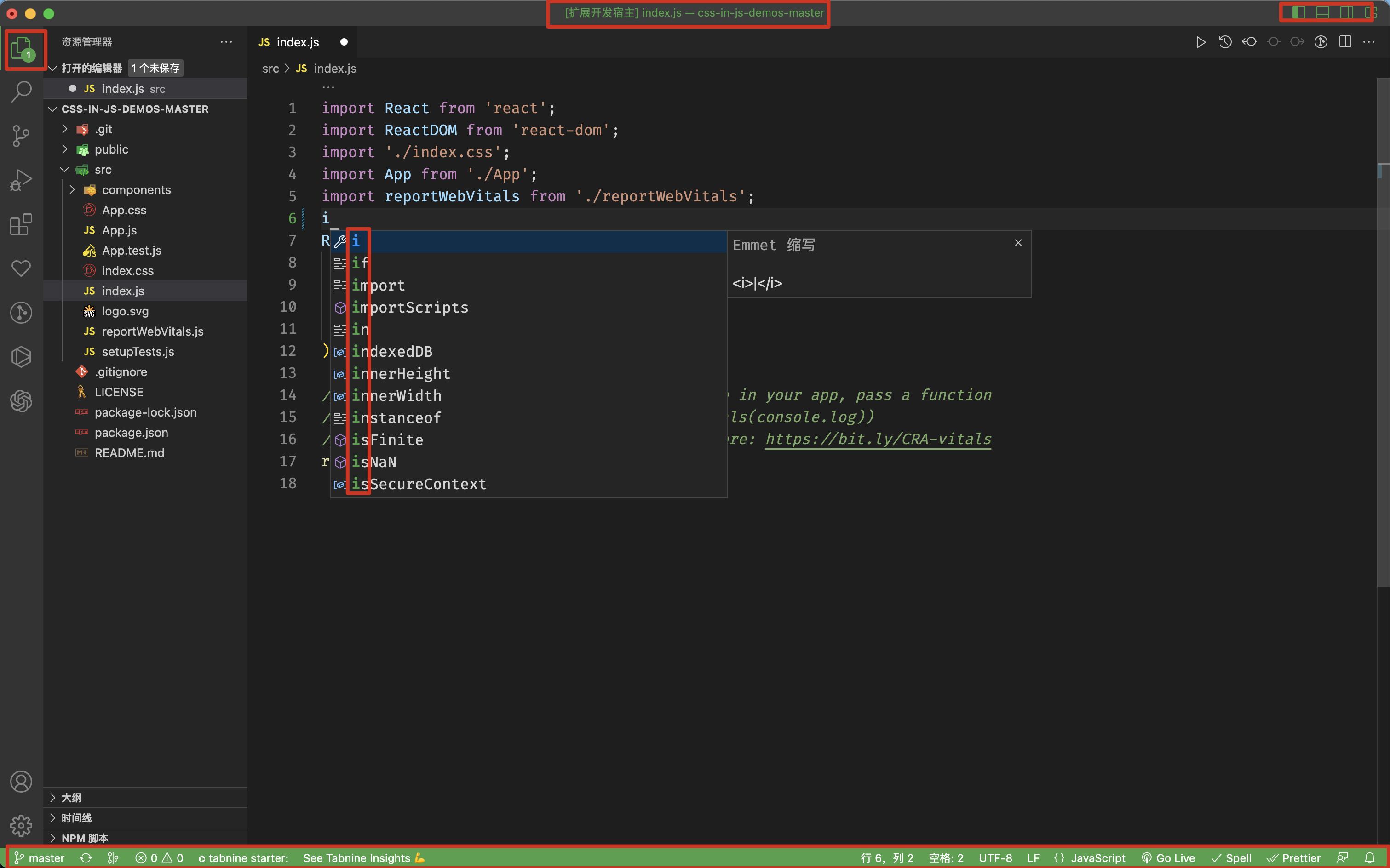The image size is (1390, 868).
Task: Click the notifications bell in the status bar
Action: point(1370,858)
